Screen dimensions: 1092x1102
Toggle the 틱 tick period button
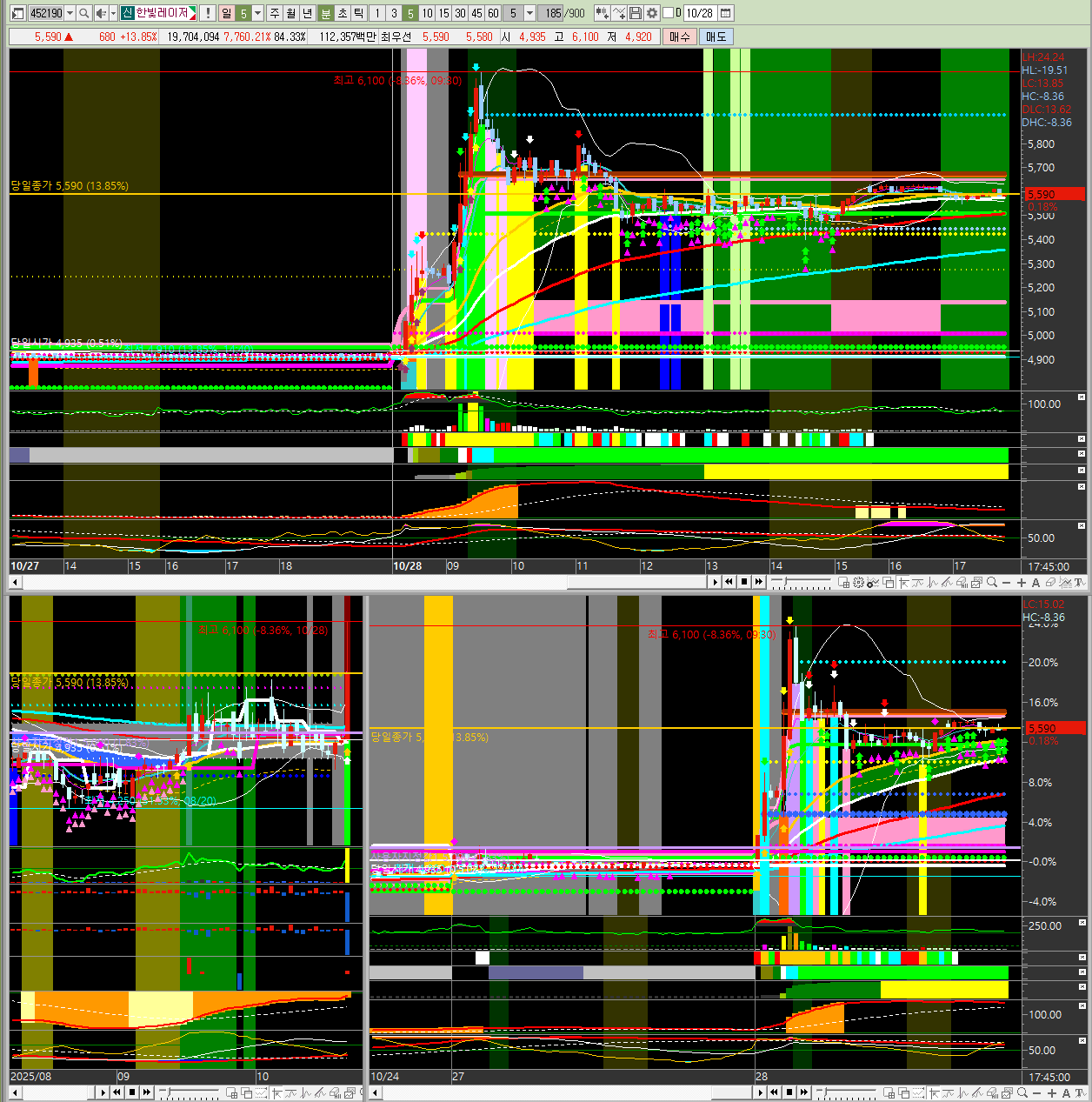tap(358, 13)
